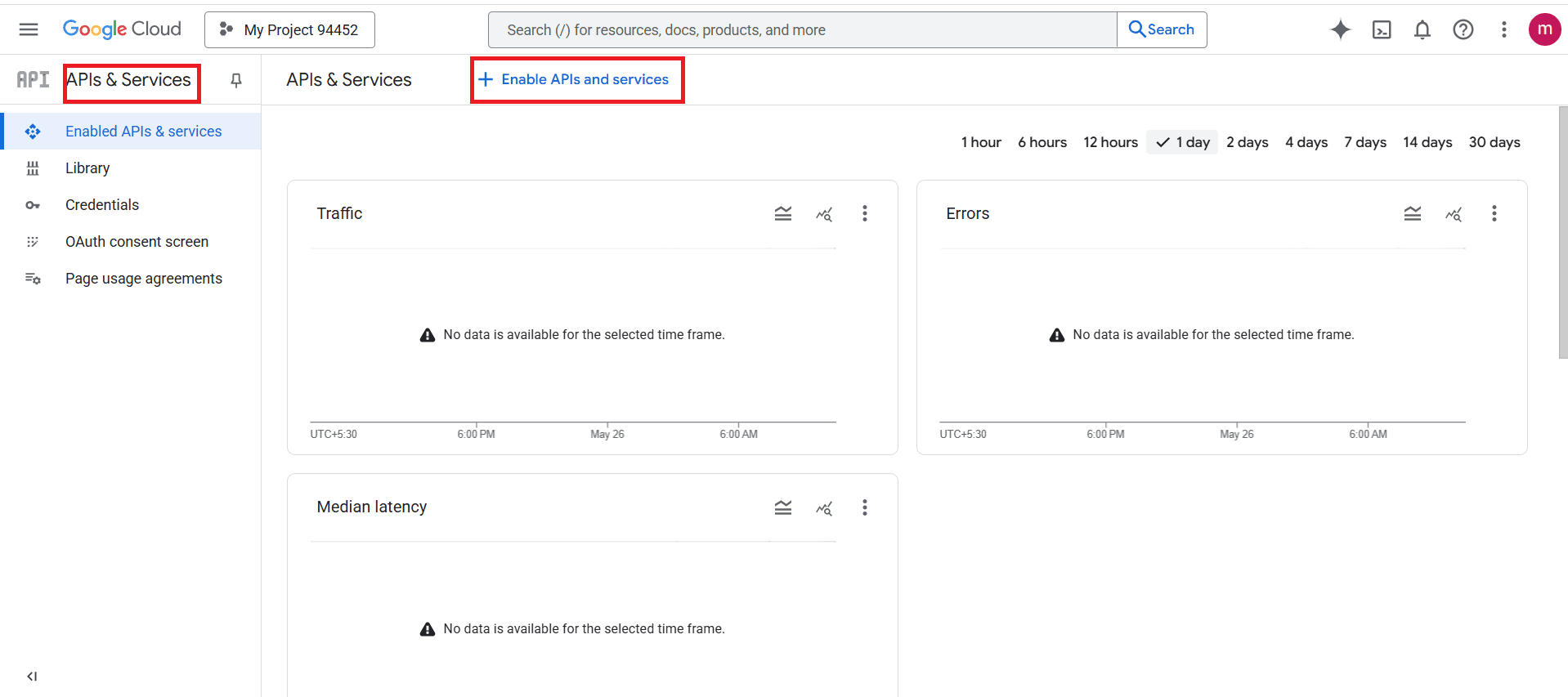Click Enable APIs and services

(577, 79)
